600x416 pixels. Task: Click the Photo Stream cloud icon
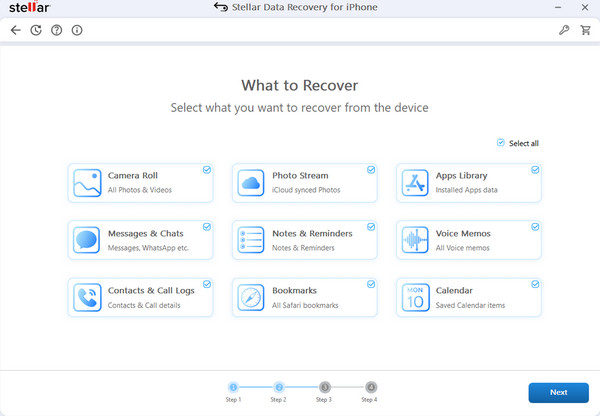click(x=251, y=183)
